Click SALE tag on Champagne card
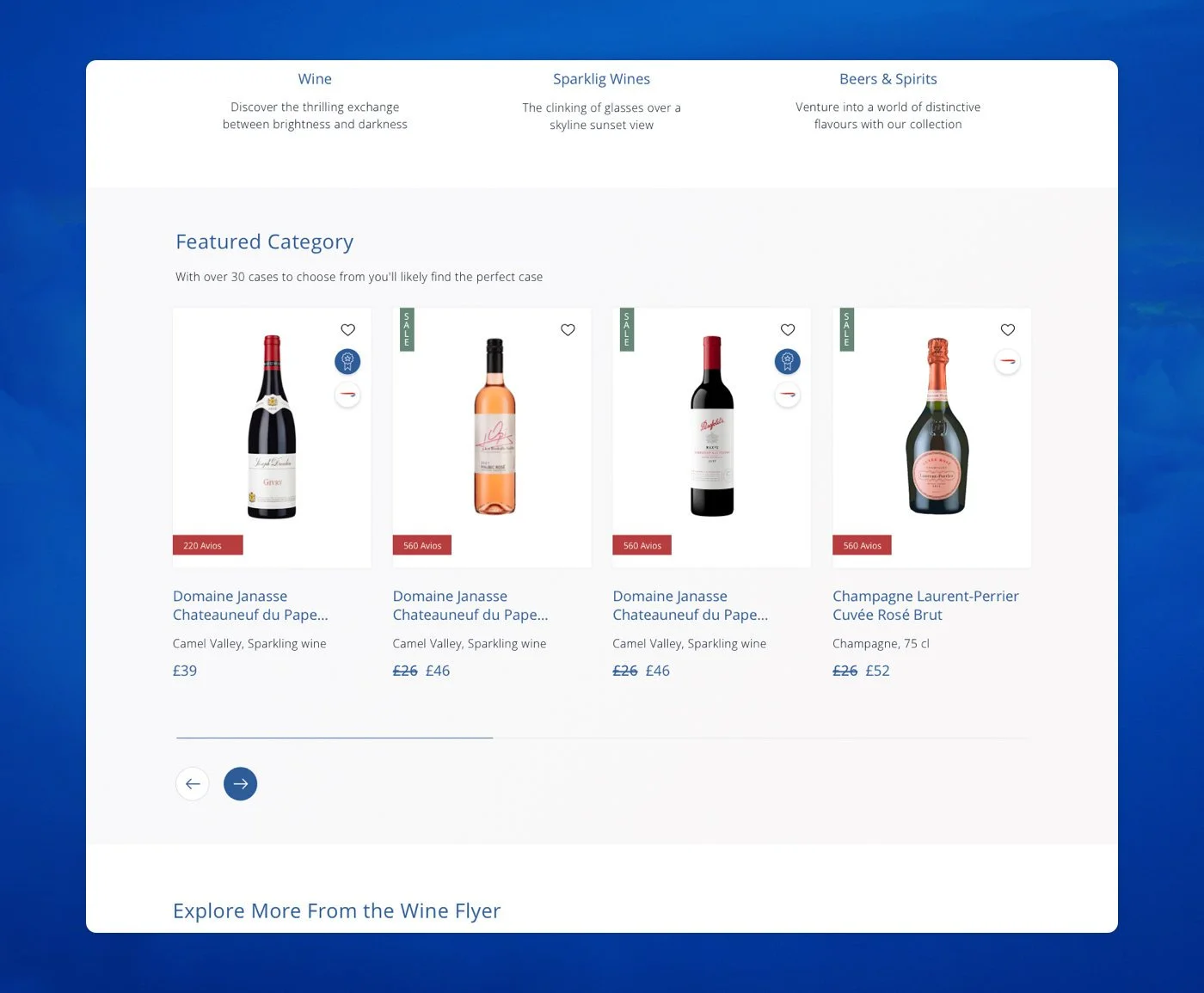 pyautogui.click(x=847, y=330)
